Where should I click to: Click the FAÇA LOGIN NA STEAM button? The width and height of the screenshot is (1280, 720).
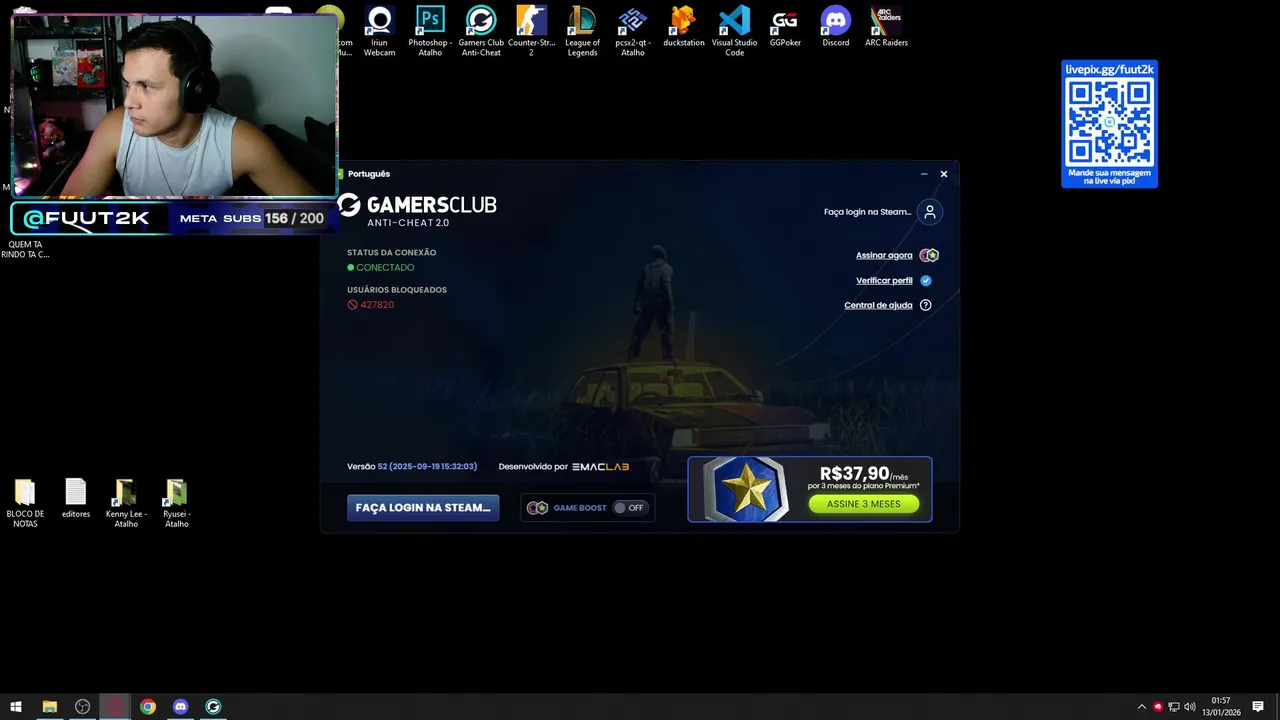[x=423, y=508]
